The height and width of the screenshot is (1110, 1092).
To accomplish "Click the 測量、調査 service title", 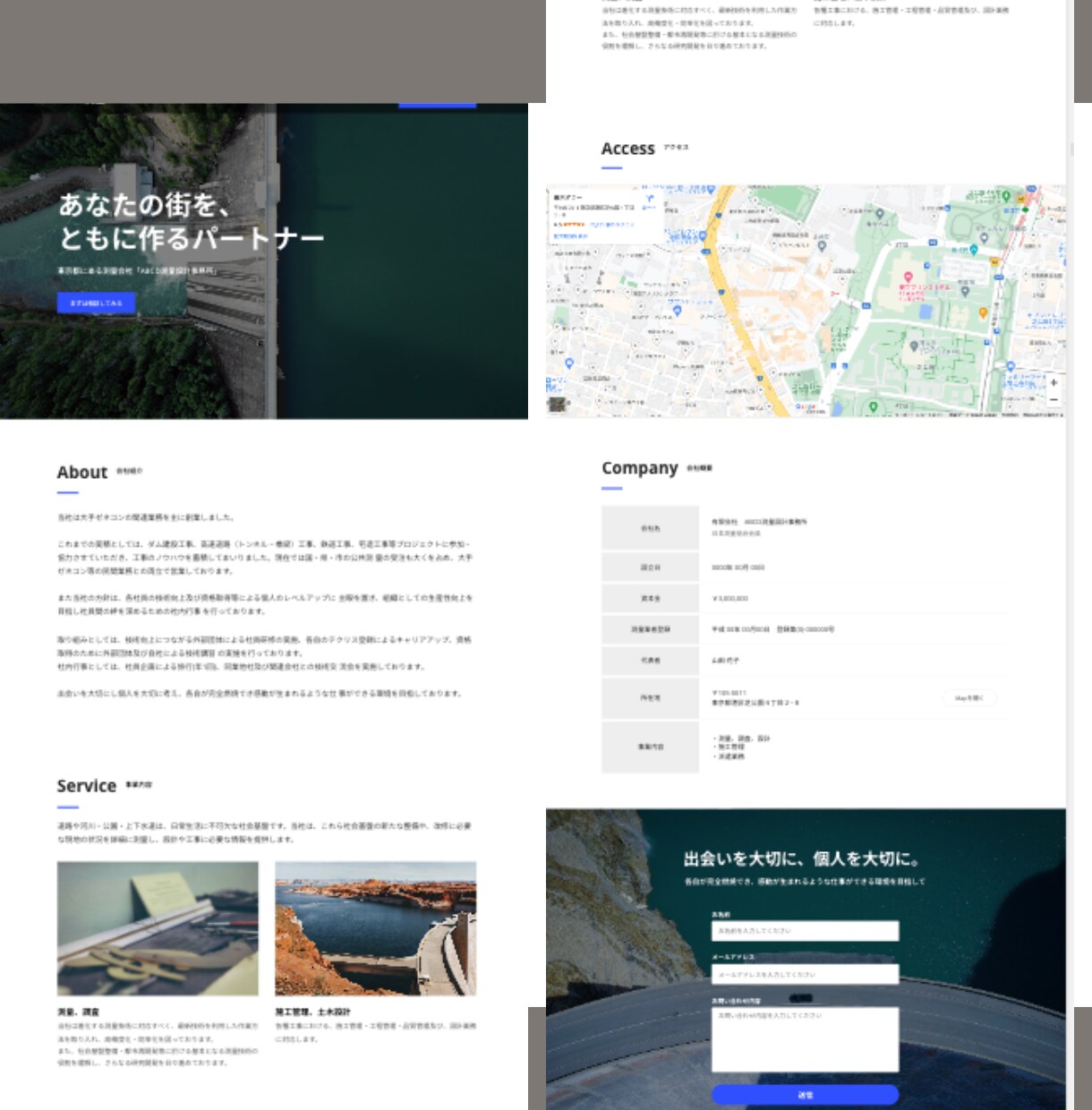I will (79, 1012).
